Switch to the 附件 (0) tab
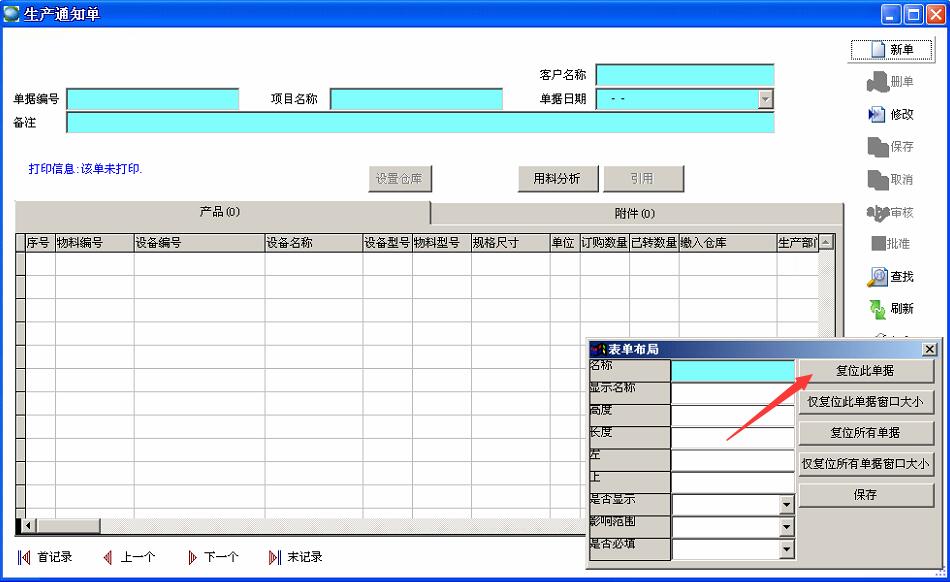This screenshot has height=582, width=950. pos(634,213)
